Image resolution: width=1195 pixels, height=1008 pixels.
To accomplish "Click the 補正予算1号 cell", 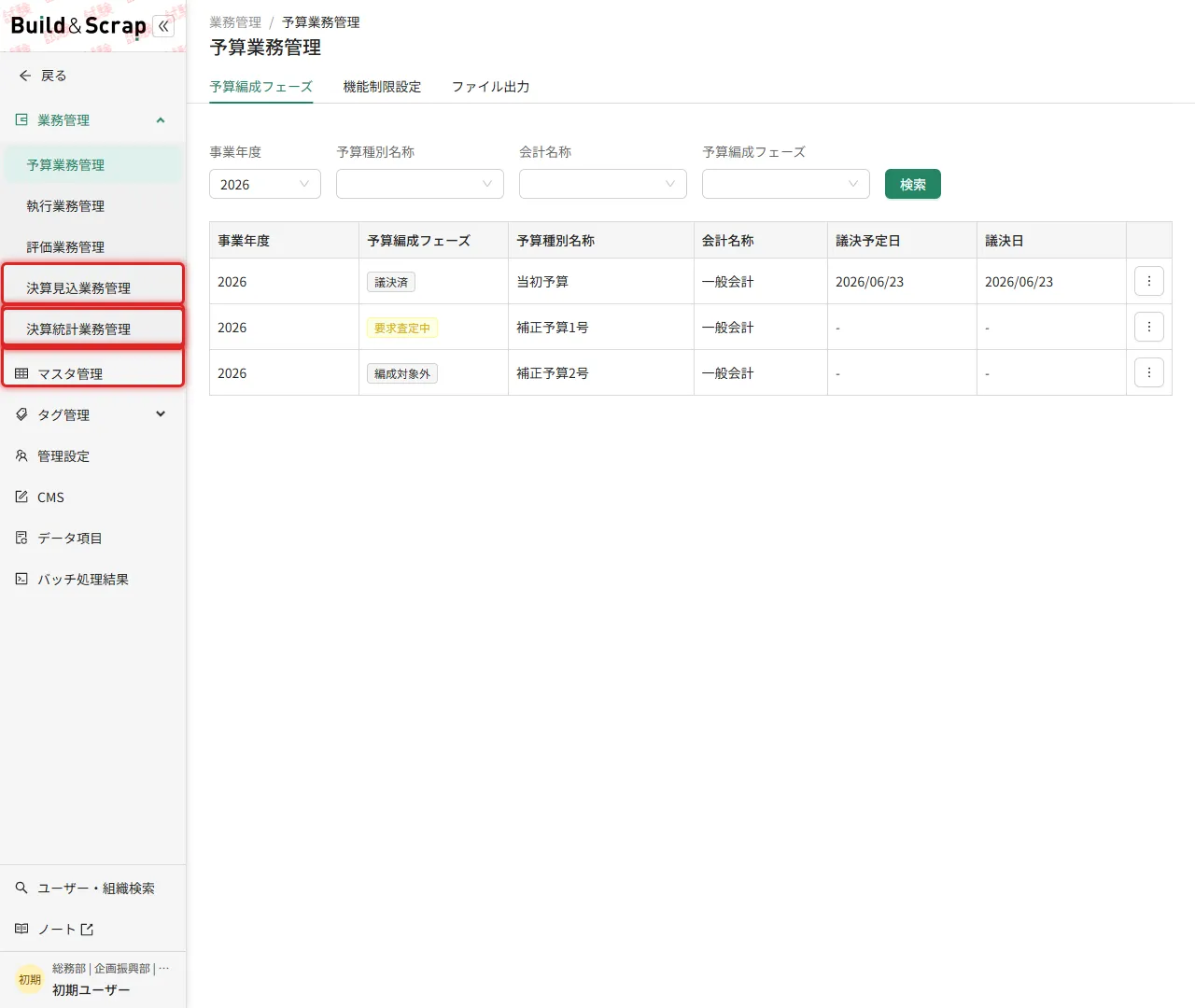I will click(x=601, y=327).
